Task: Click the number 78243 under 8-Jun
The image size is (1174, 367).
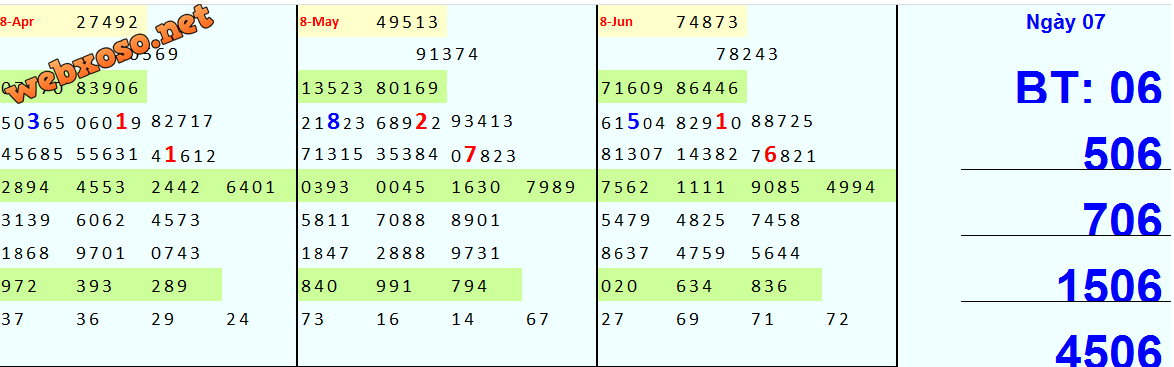Action: click(x=747, y=55)
